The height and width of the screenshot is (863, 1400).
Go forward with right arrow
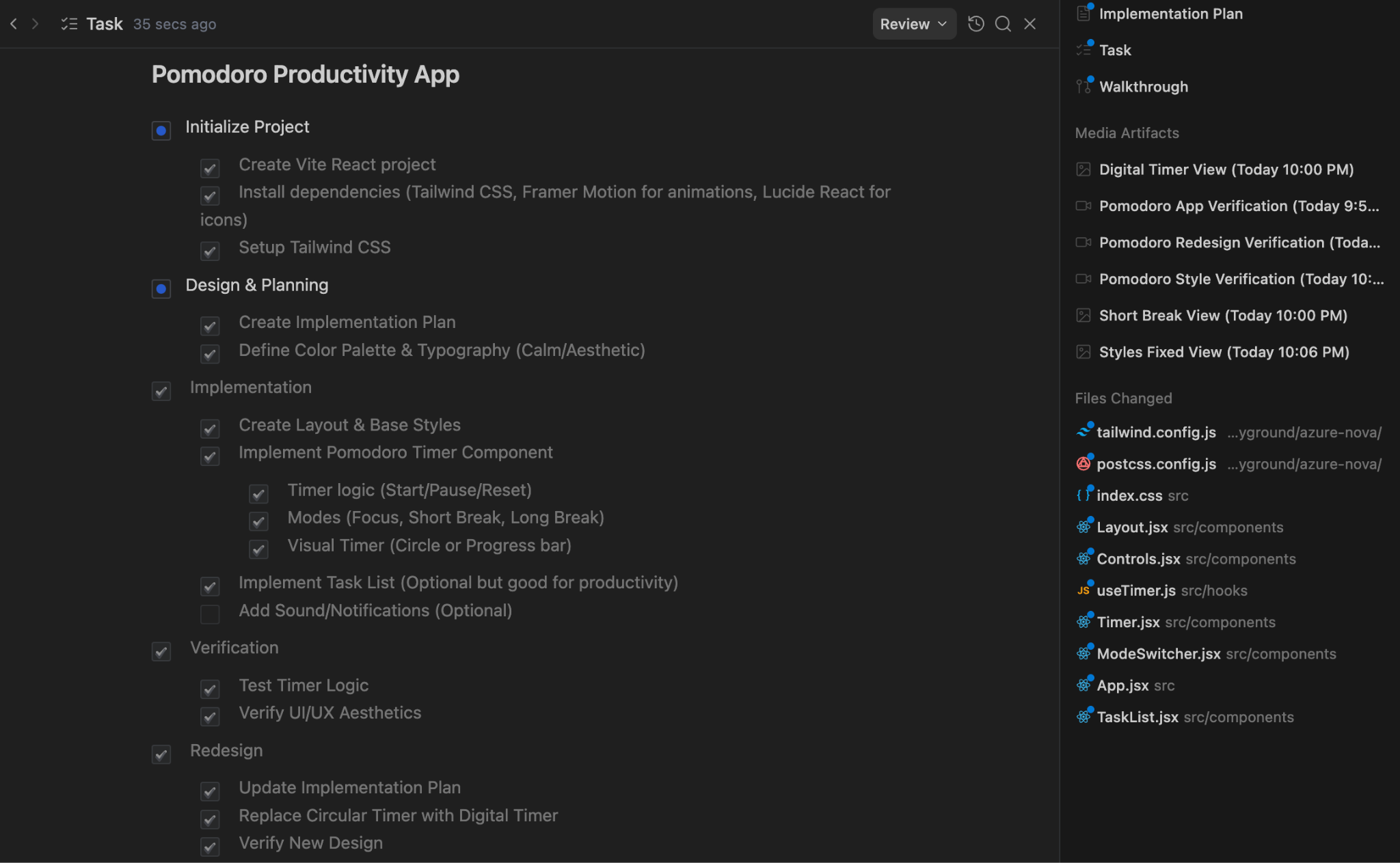click(x=36, y=24)
